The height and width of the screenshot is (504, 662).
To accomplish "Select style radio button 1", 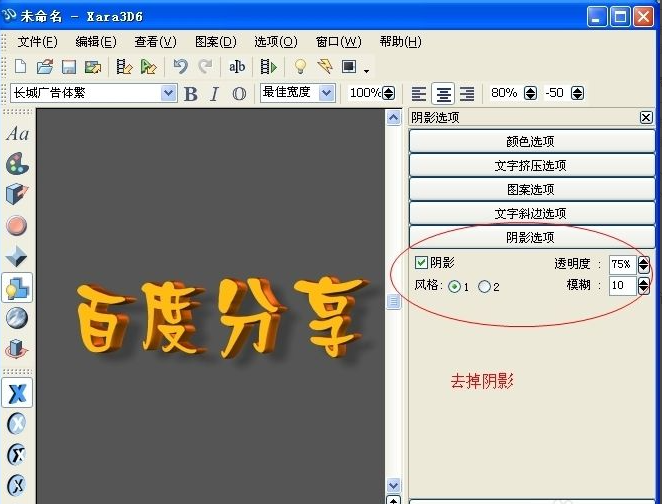I will [455, 287].
